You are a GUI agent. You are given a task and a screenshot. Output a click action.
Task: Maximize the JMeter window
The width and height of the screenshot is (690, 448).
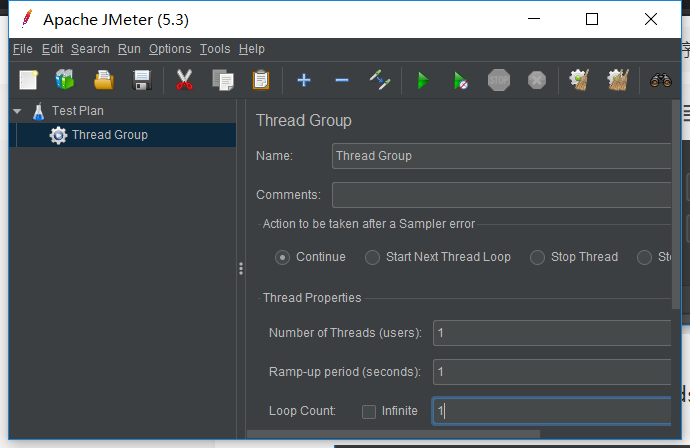point(592,19)
